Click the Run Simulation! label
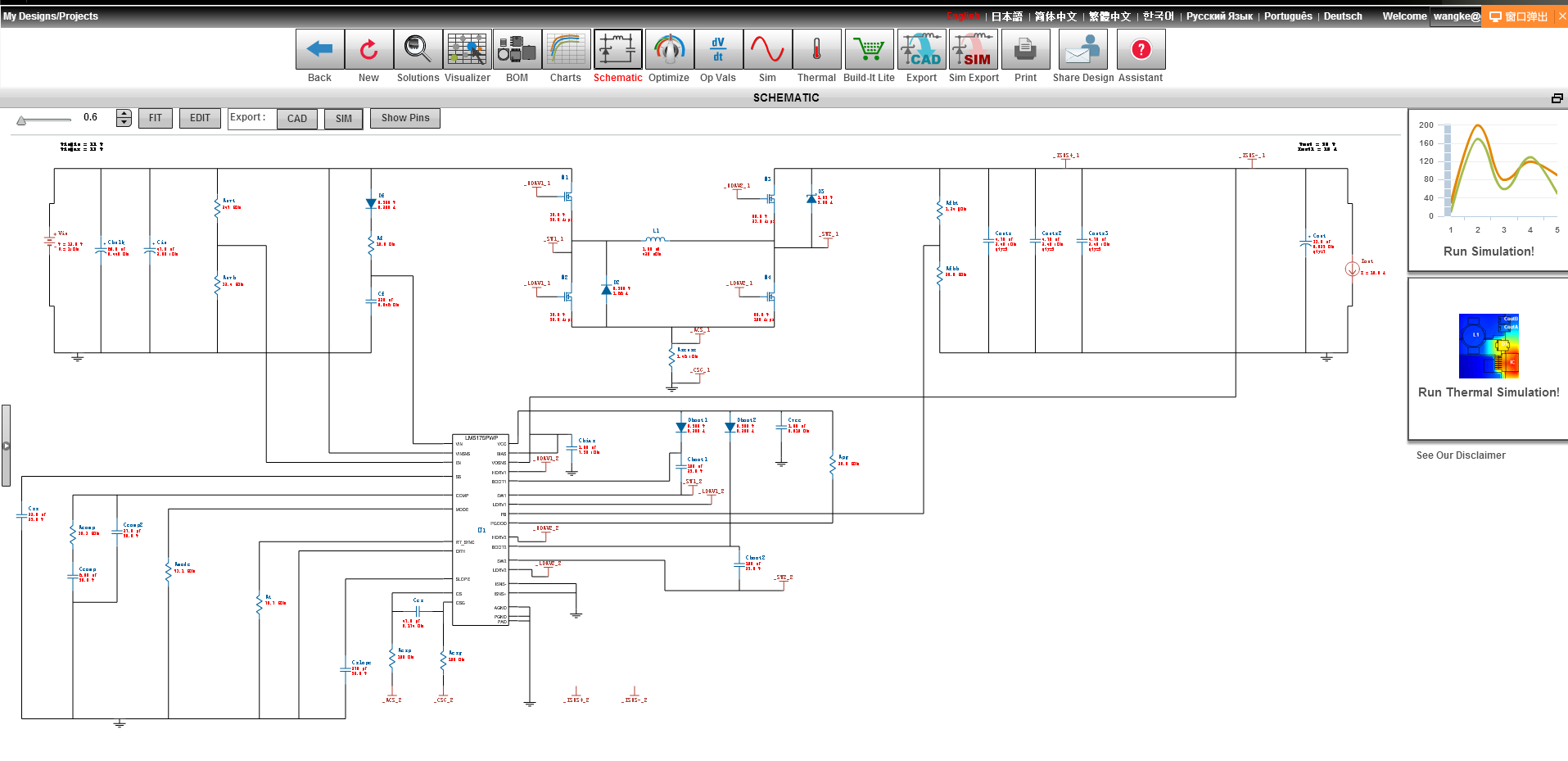This screenshot has width=1568, height=761. (1489, 251)
